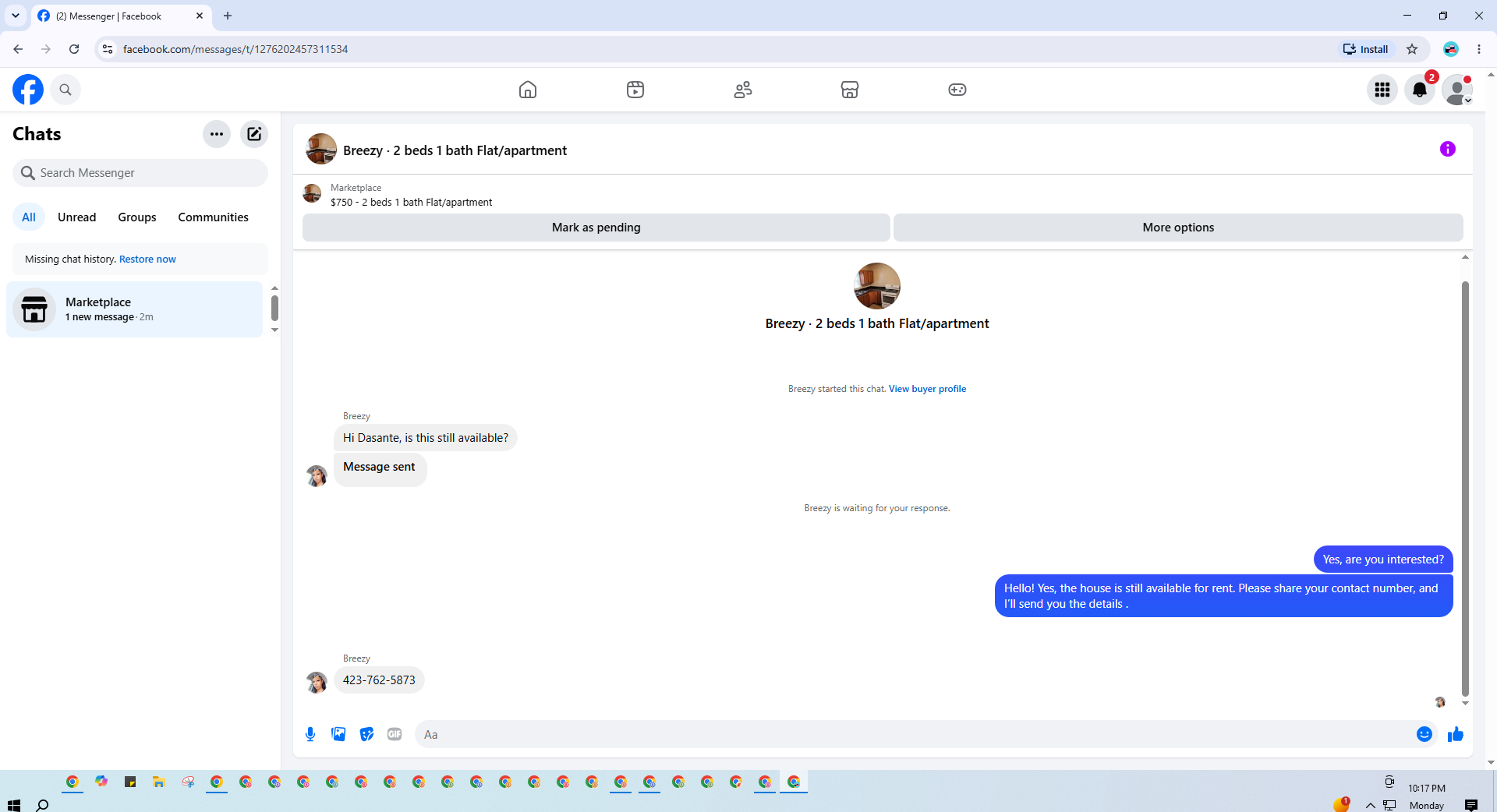Click the chat list scrollbar thumb
1497x812 pixels.
pyautogui.click(x=274, y=308)
